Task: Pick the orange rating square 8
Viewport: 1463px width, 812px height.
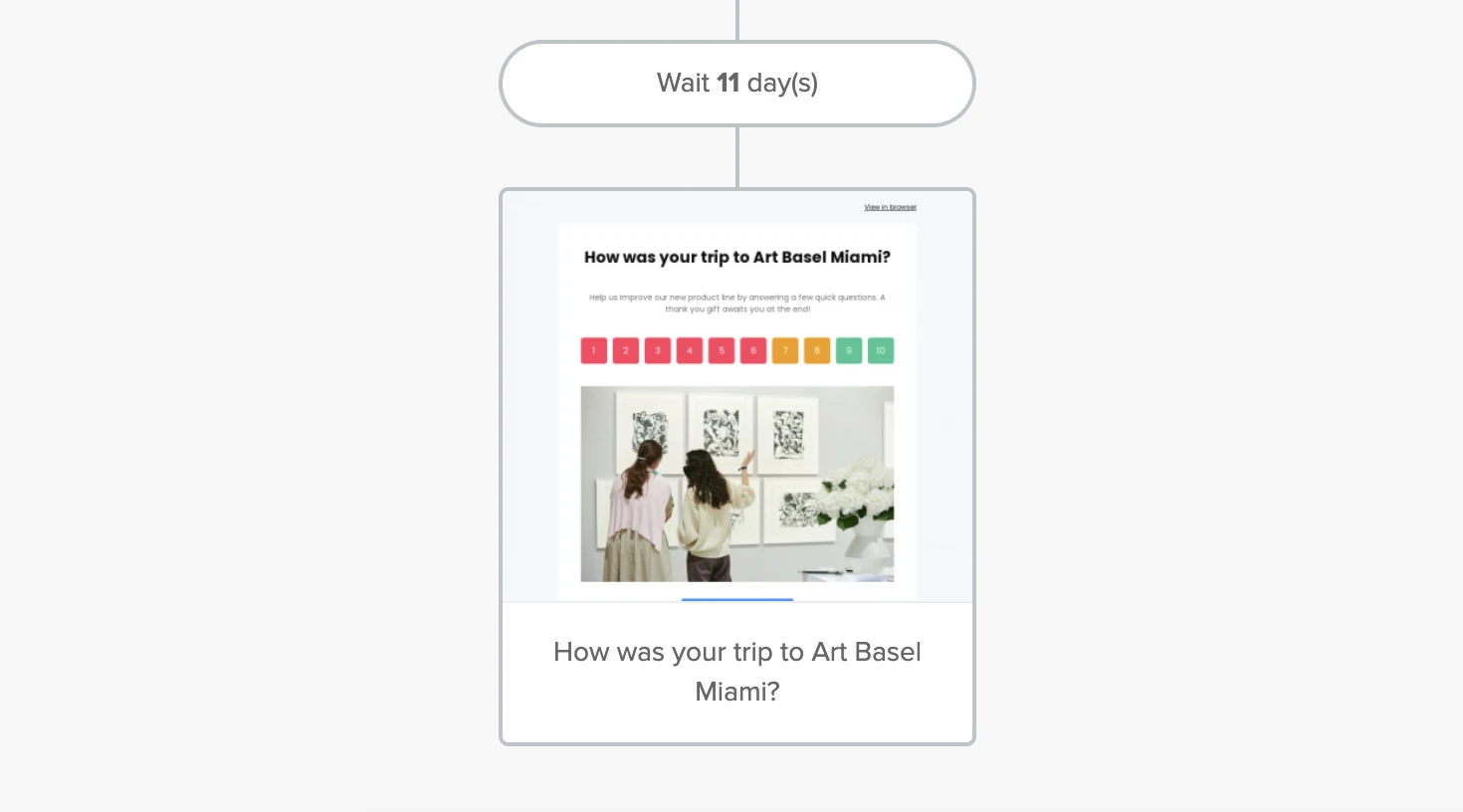Action: click(x=817, y=350)
